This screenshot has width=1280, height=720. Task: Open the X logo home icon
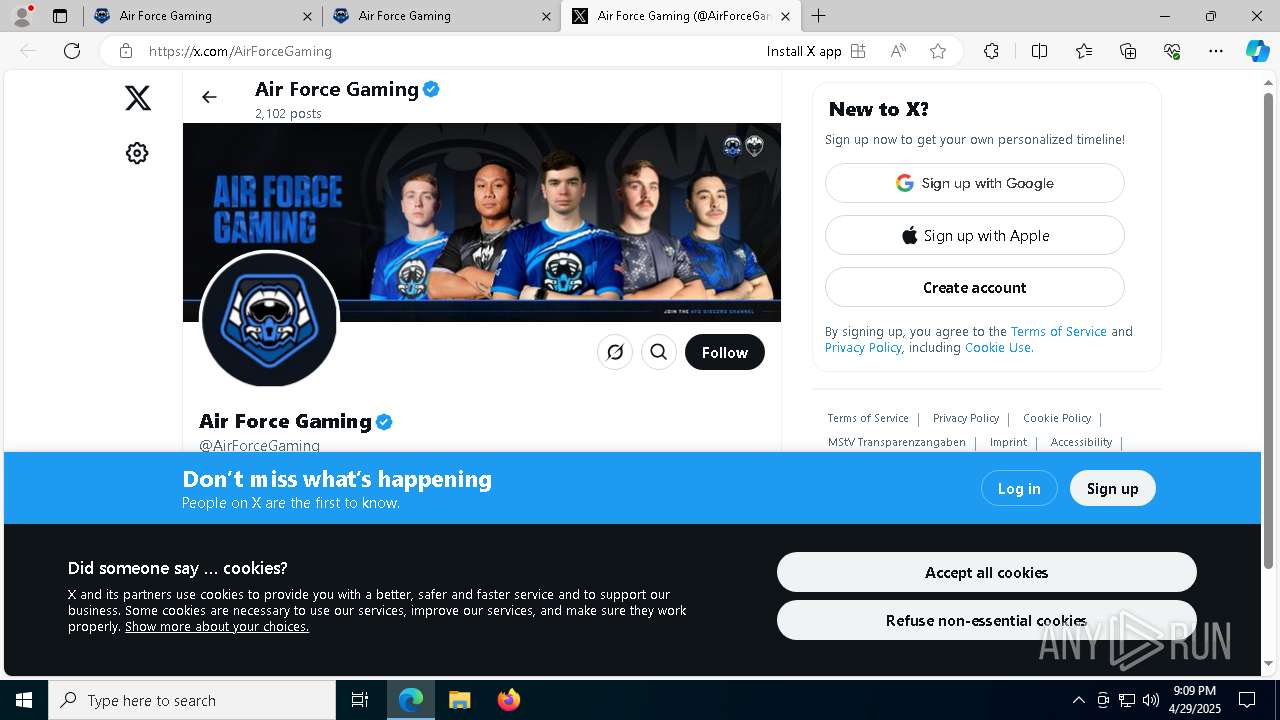click(138, 98)
